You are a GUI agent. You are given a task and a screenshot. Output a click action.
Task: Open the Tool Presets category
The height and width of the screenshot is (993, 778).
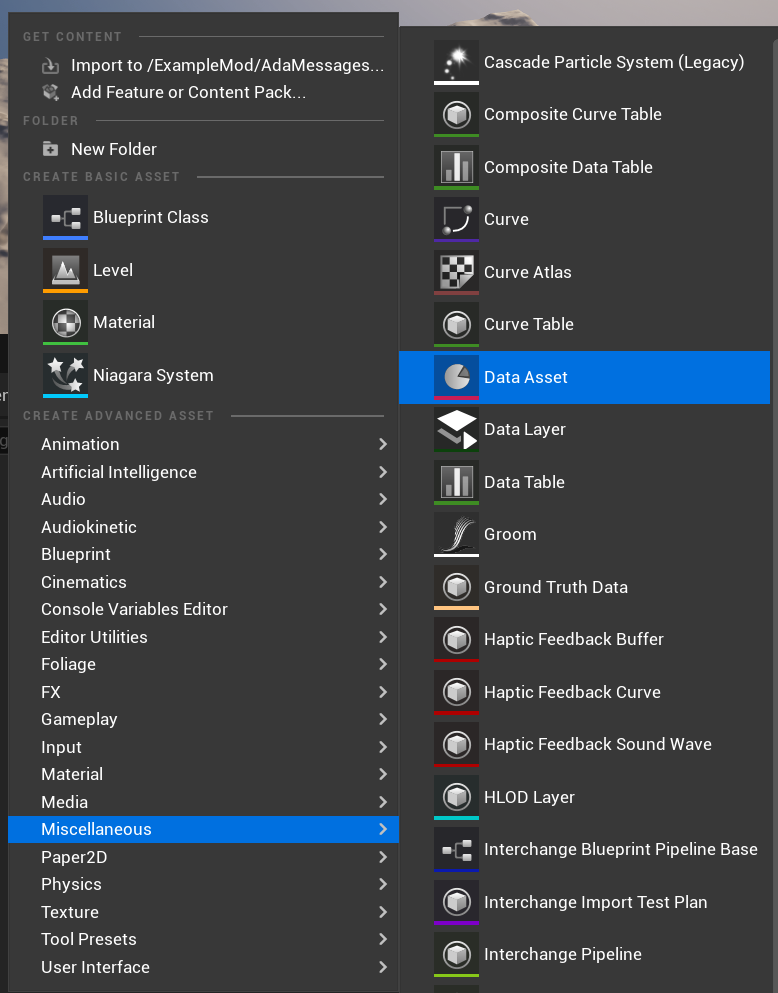click(203, 940)
